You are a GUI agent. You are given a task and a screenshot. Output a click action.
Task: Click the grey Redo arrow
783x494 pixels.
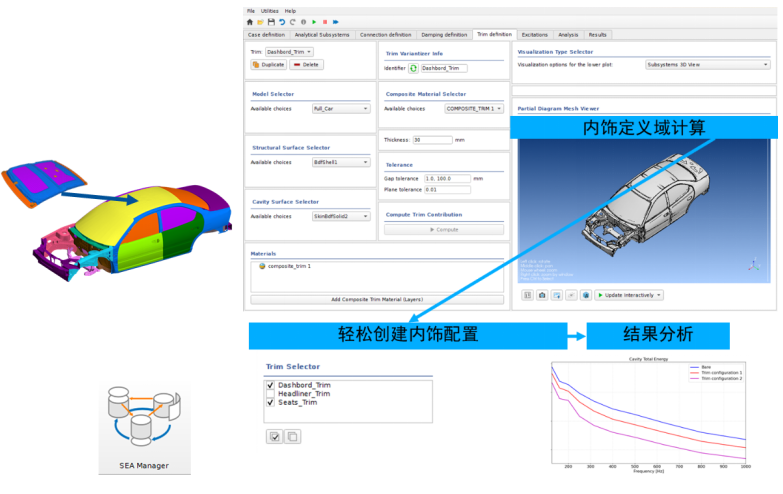click(293, 22)
